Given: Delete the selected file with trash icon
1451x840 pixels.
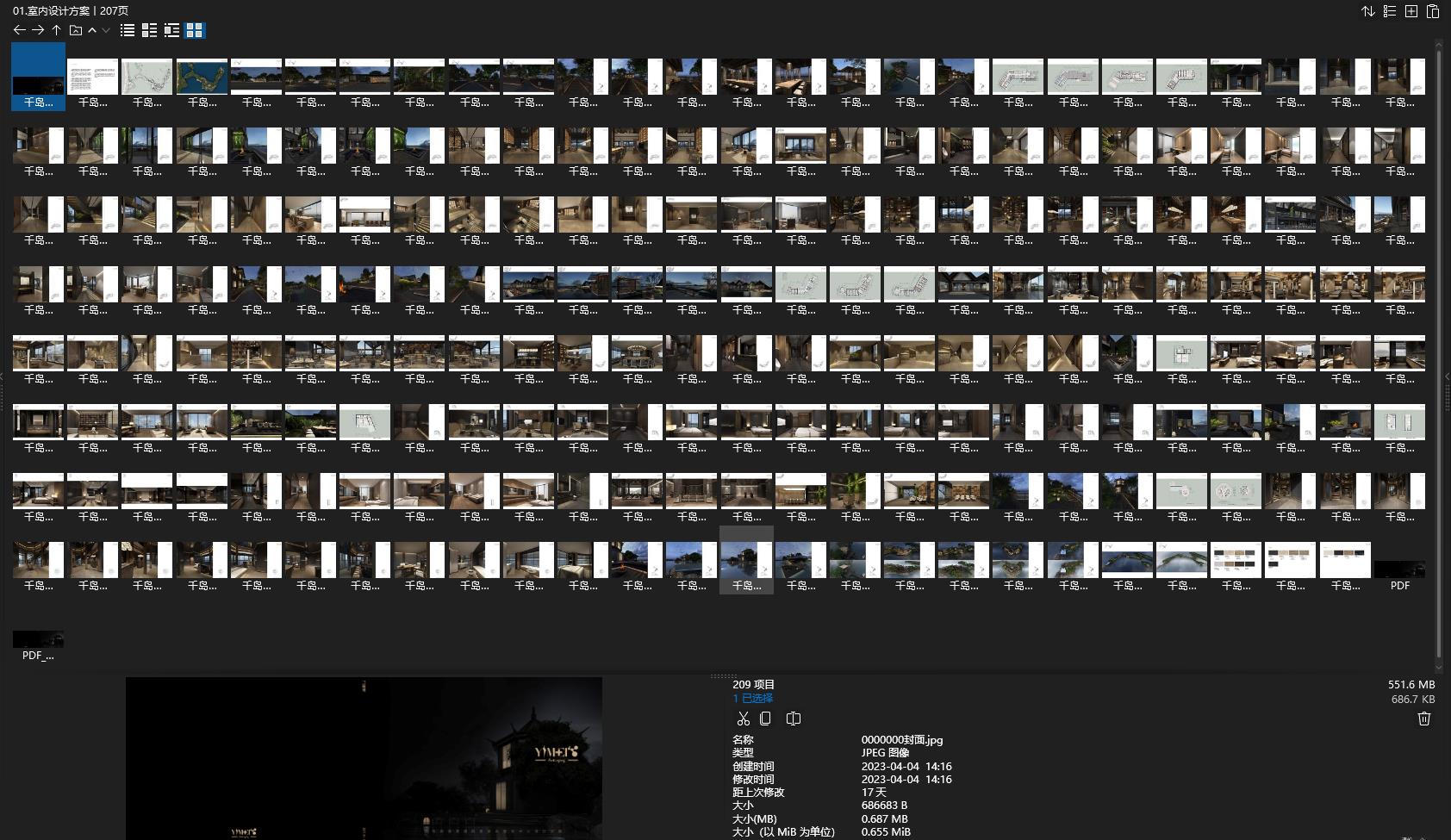Looking at the screenshot, I should click(x=1423, y=719).
